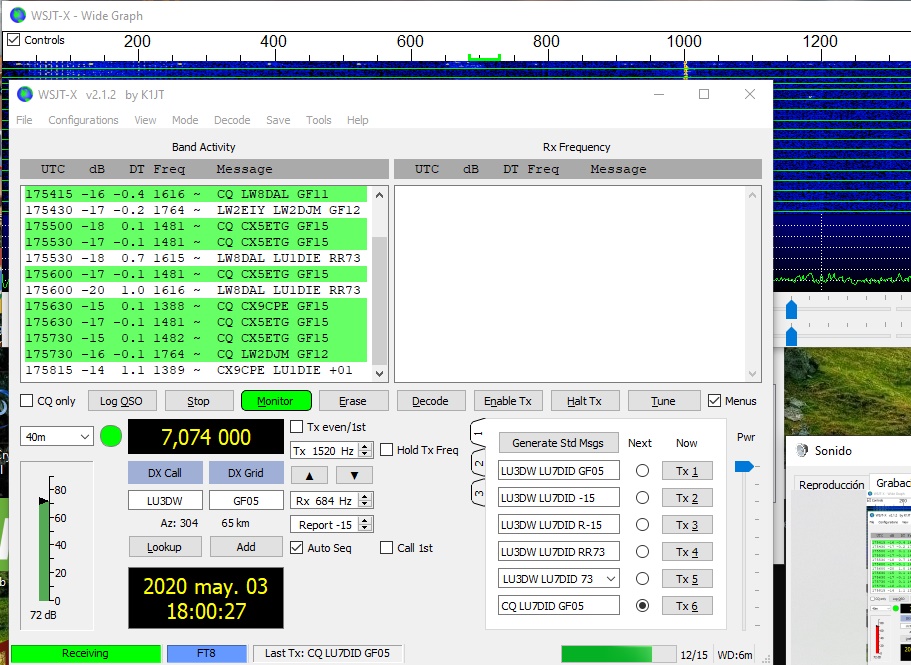Viewport: 911px width, 665px height.
Task: Toggle the Menus checkbox
Action: point(715,401)
